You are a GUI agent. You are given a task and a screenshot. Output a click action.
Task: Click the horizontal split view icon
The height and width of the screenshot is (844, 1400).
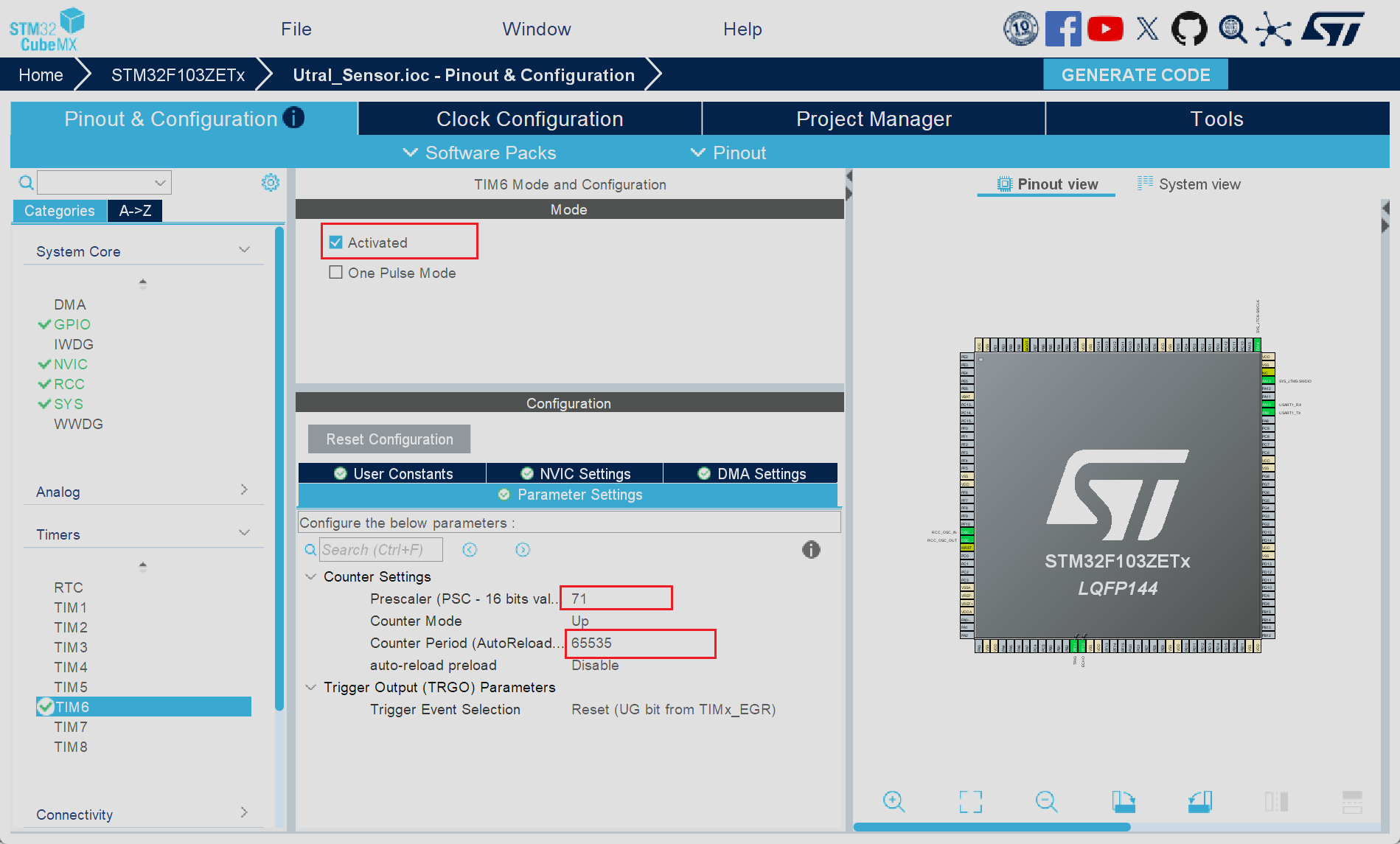[1352, 801]
